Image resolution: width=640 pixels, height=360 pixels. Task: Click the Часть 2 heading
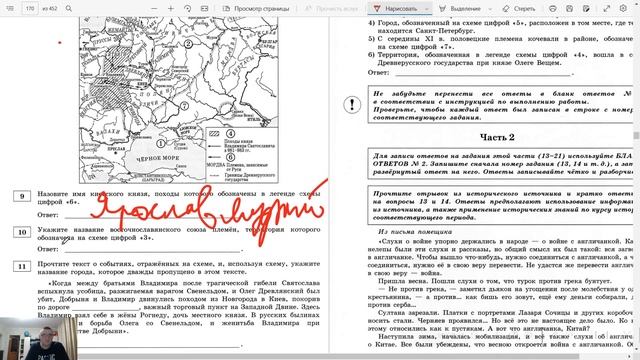click(x=497, y=137)
